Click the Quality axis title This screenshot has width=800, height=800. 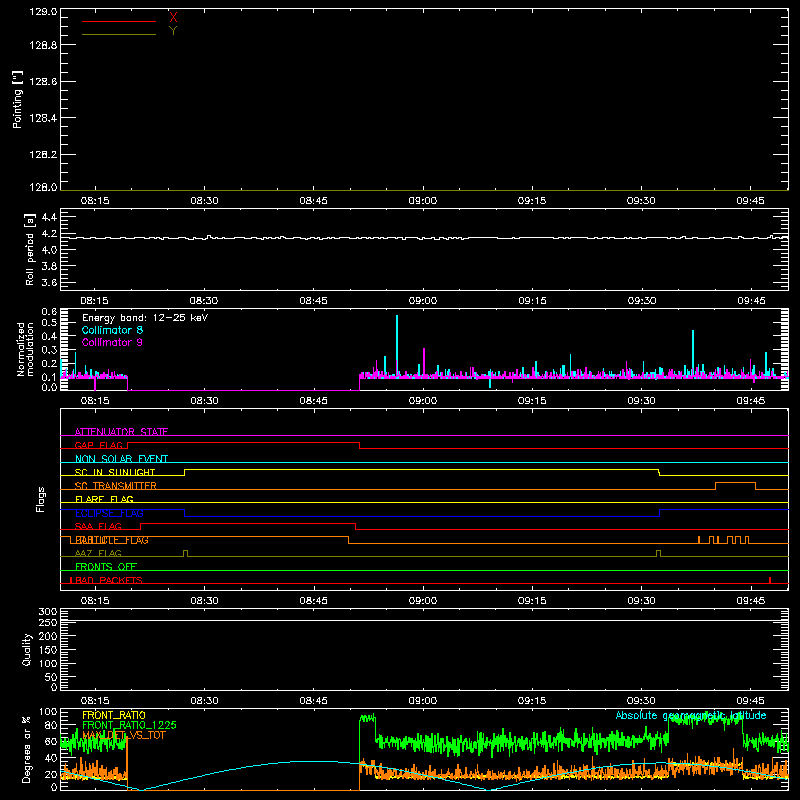tap(27, 649)
